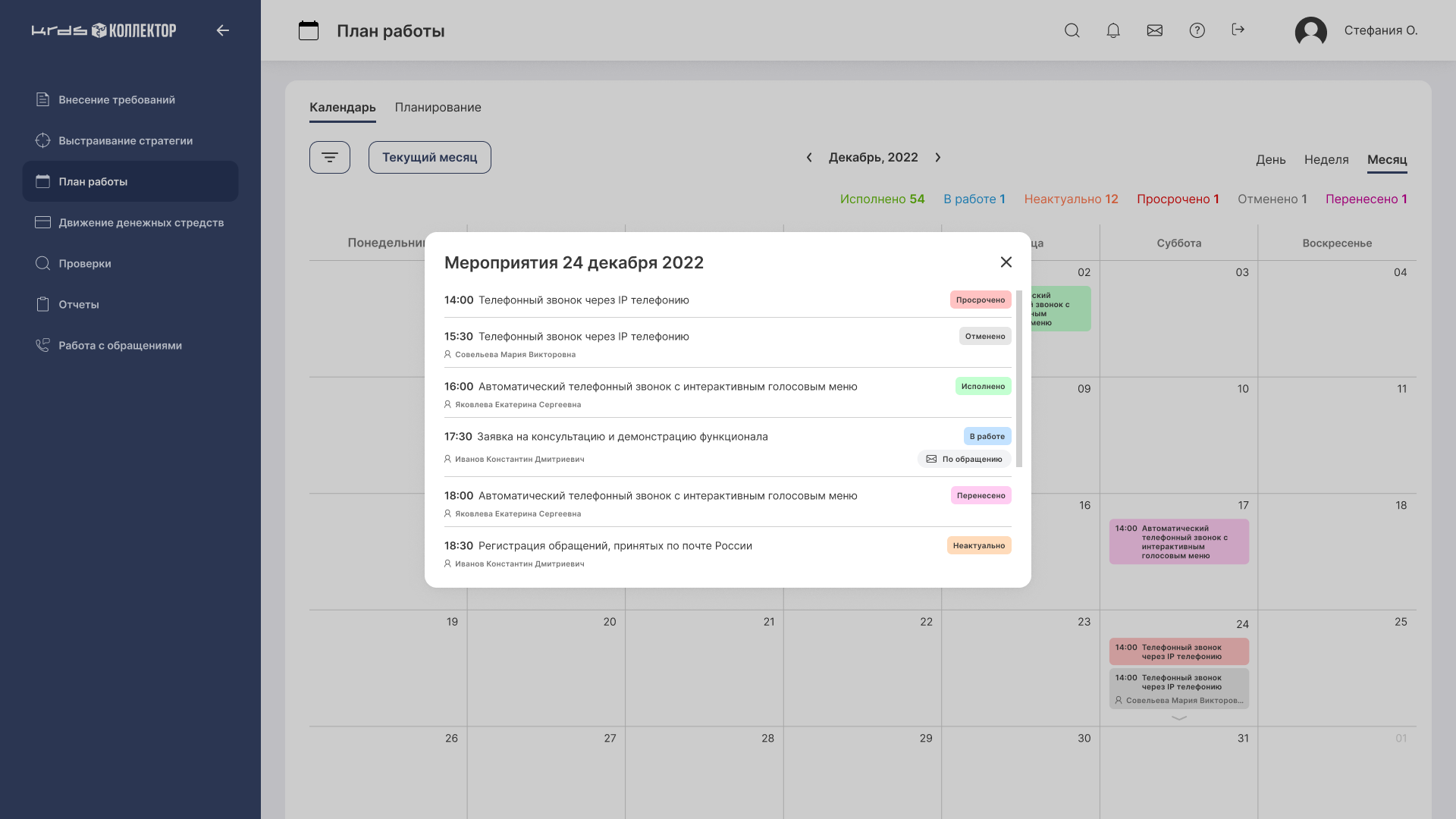Image resolution: width=1456 pixels, height=819 pixels.
Task: Select the Неделя calendar view
Action: pyautogui.click(x=1326, y=160)
